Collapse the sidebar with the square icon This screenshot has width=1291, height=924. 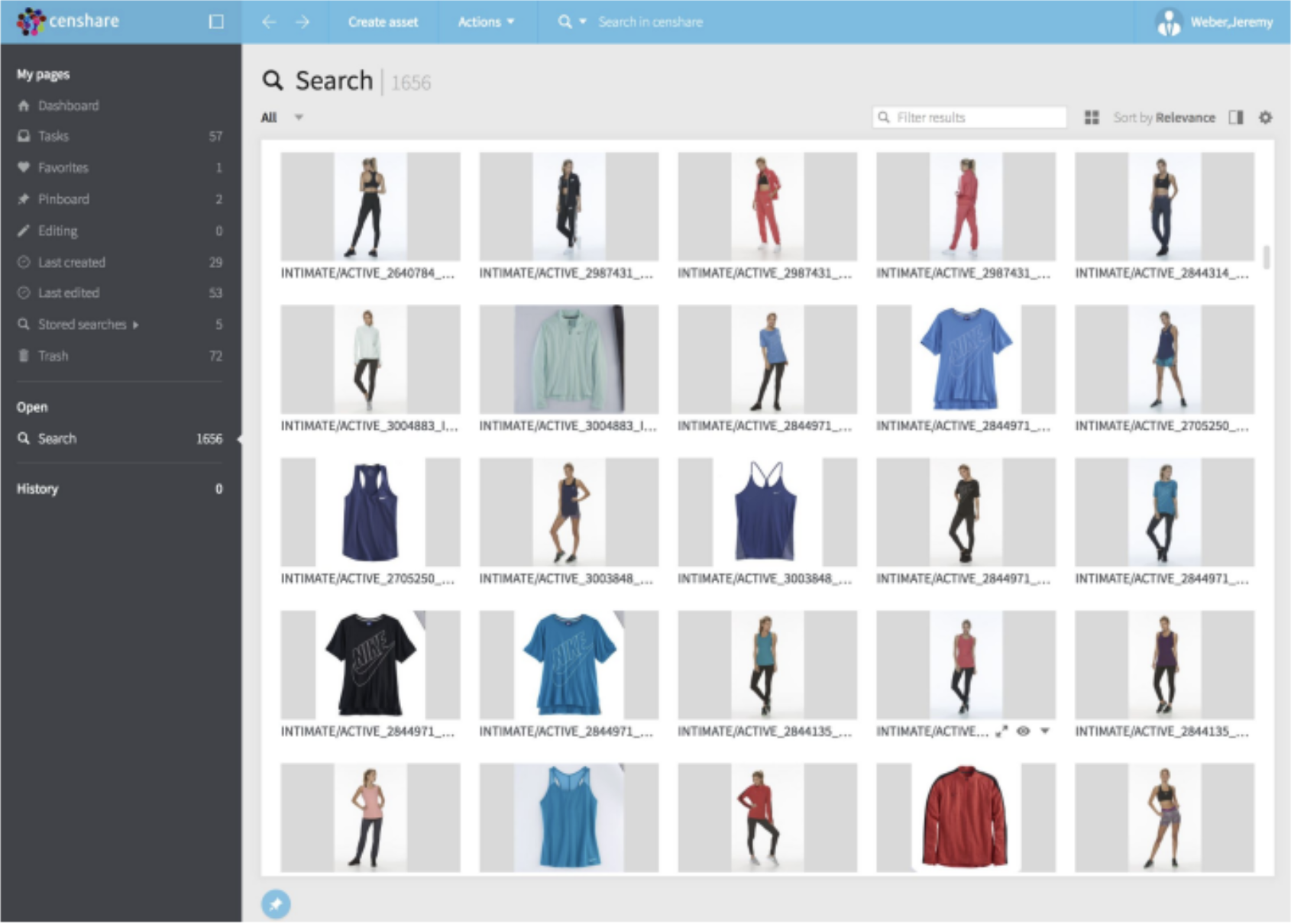click(216, 21)
